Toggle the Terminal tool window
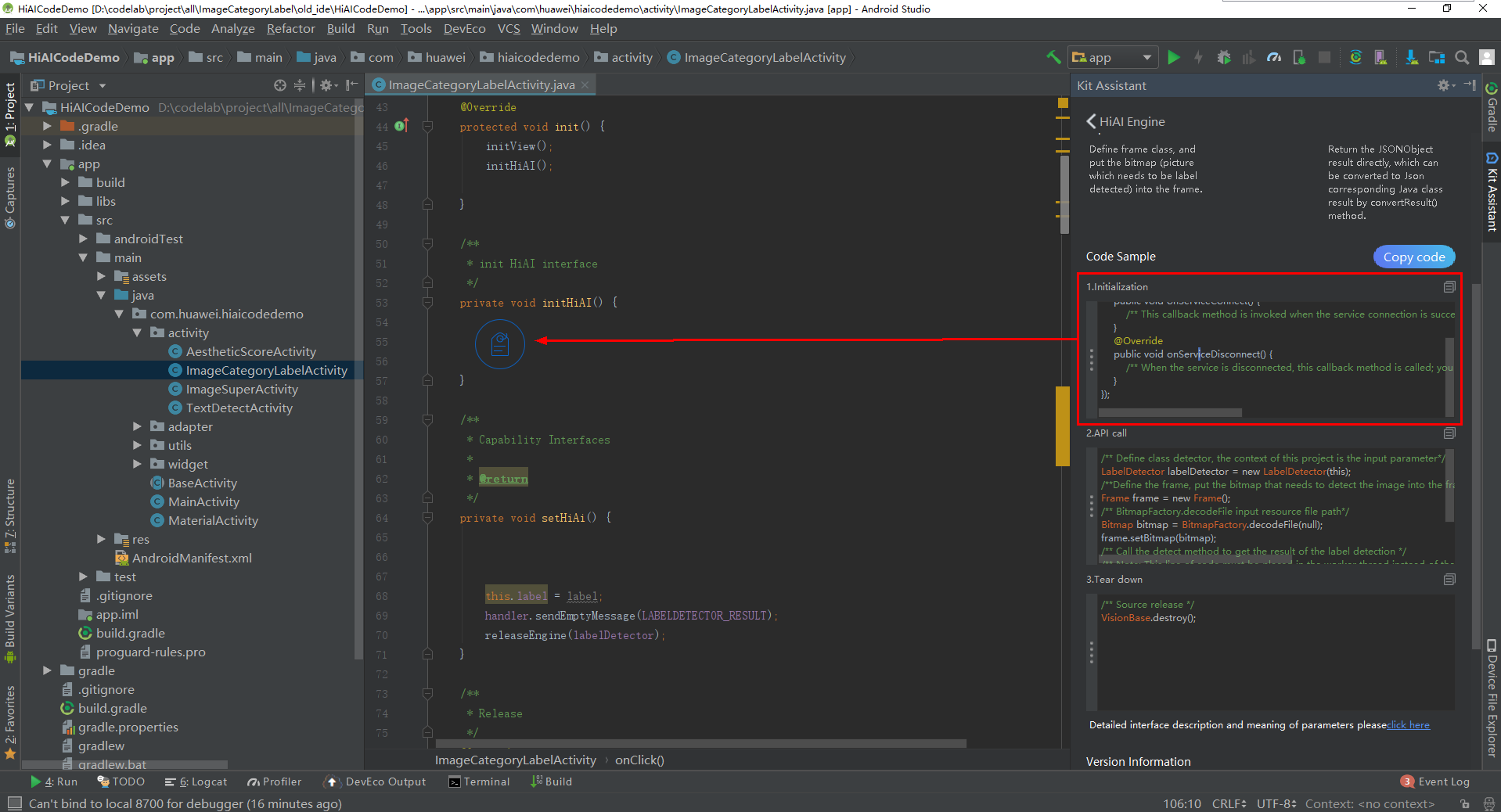The height and width of the screenshot is (812, 1501). coord(479,781)
